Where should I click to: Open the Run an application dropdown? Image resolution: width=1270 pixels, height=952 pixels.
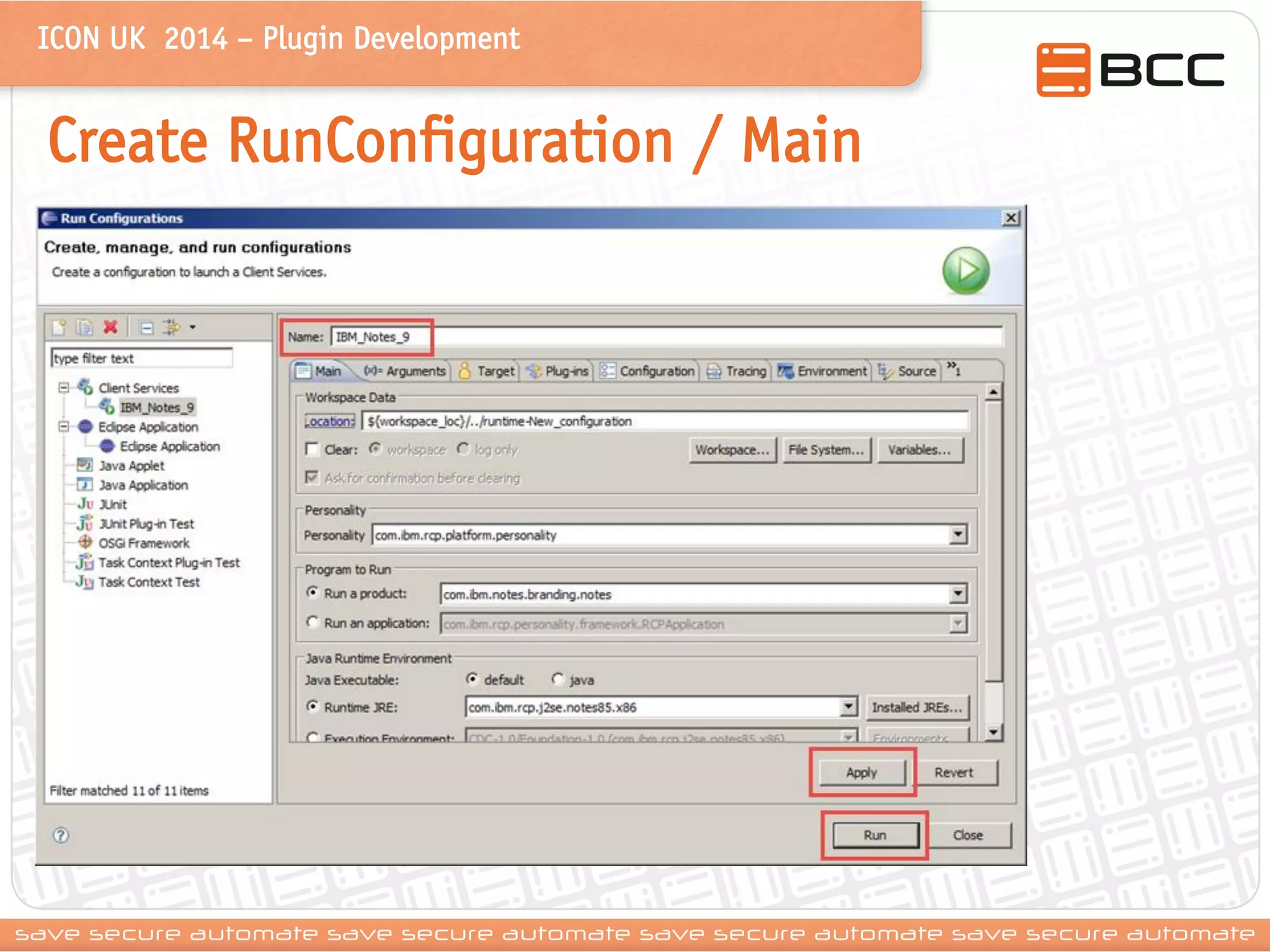point(958,624)
